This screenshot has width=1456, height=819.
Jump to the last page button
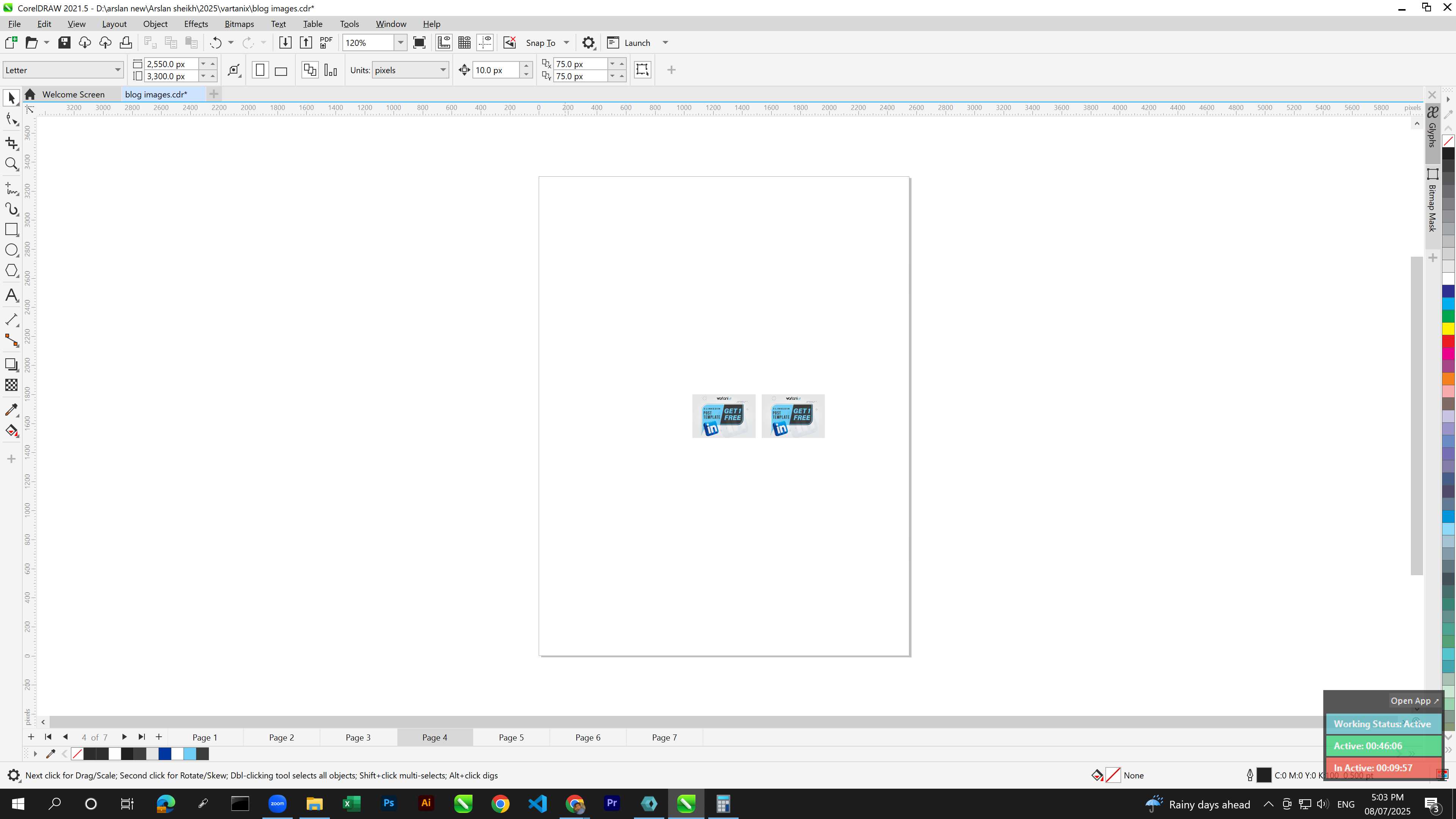[142, 736]
